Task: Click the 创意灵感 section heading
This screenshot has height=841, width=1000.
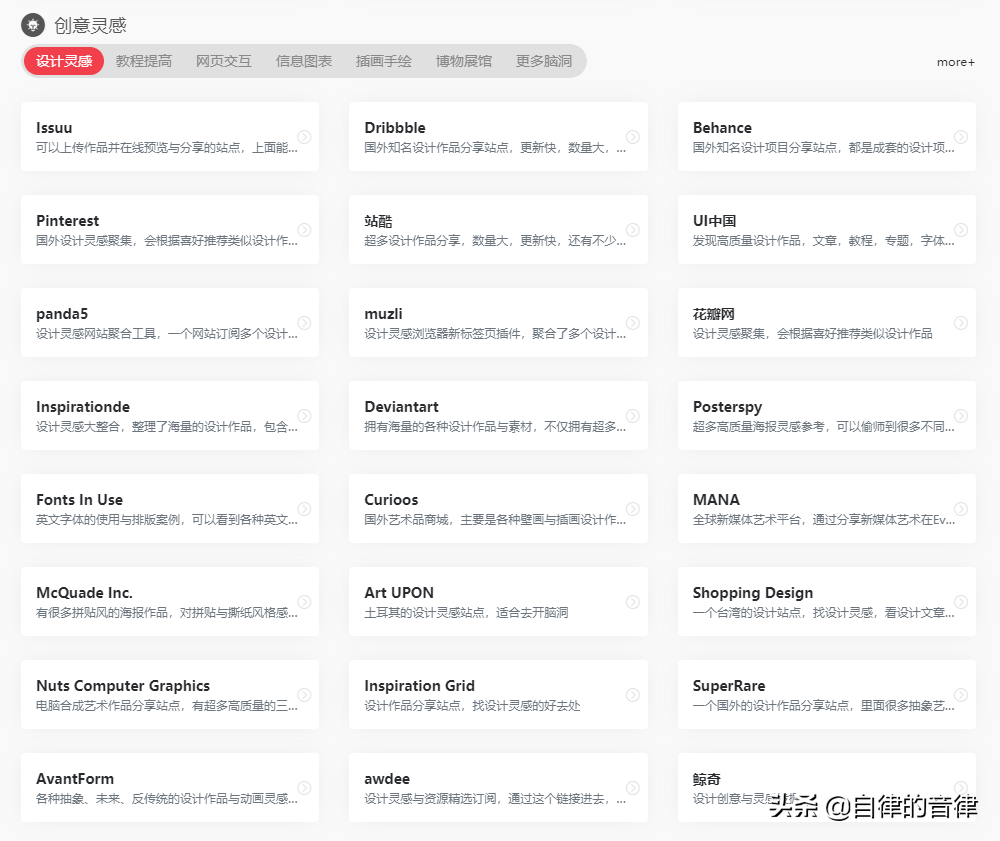Action: point(91,26)
